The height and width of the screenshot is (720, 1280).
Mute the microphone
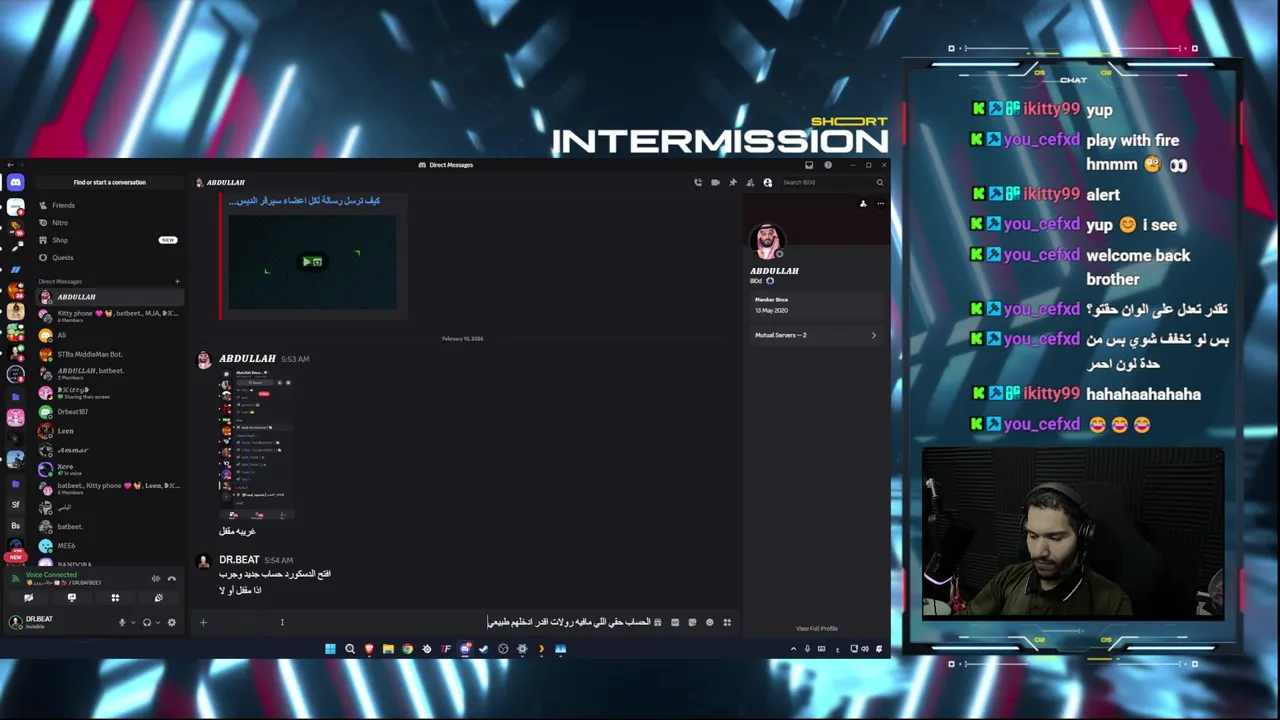(122, 622)
